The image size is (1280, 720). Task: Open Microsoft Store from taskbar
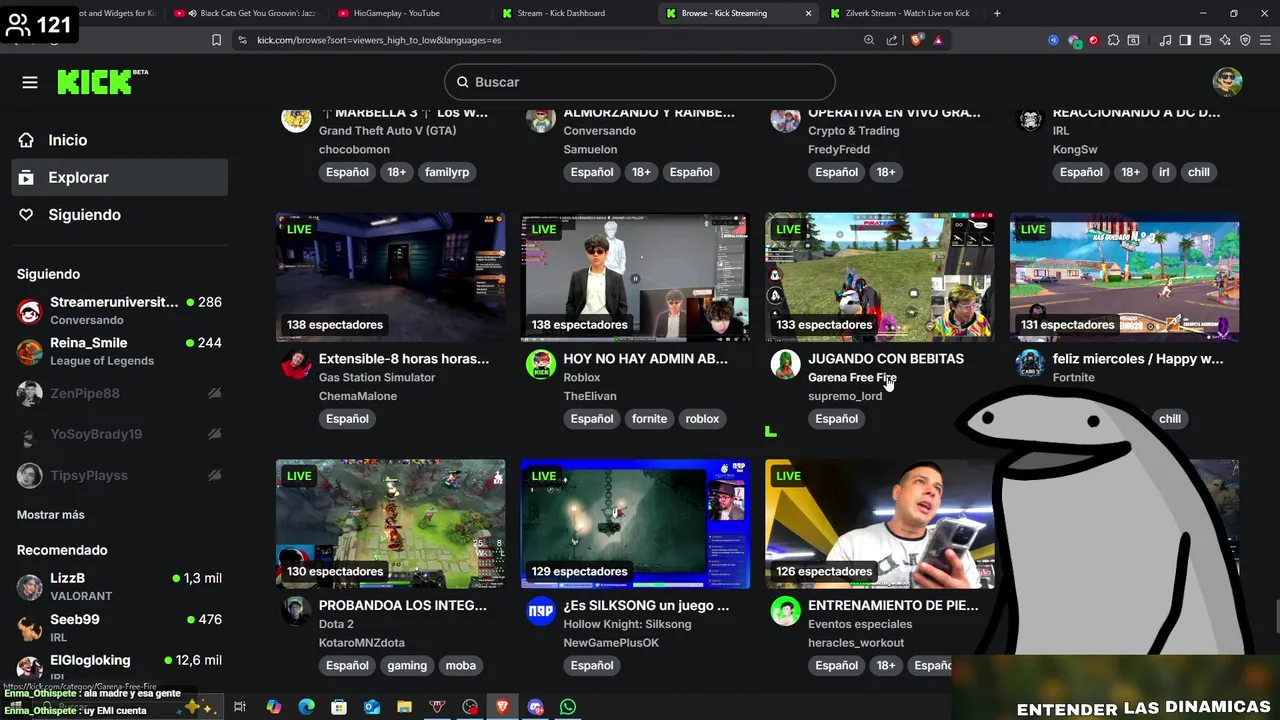pos(339,707)
